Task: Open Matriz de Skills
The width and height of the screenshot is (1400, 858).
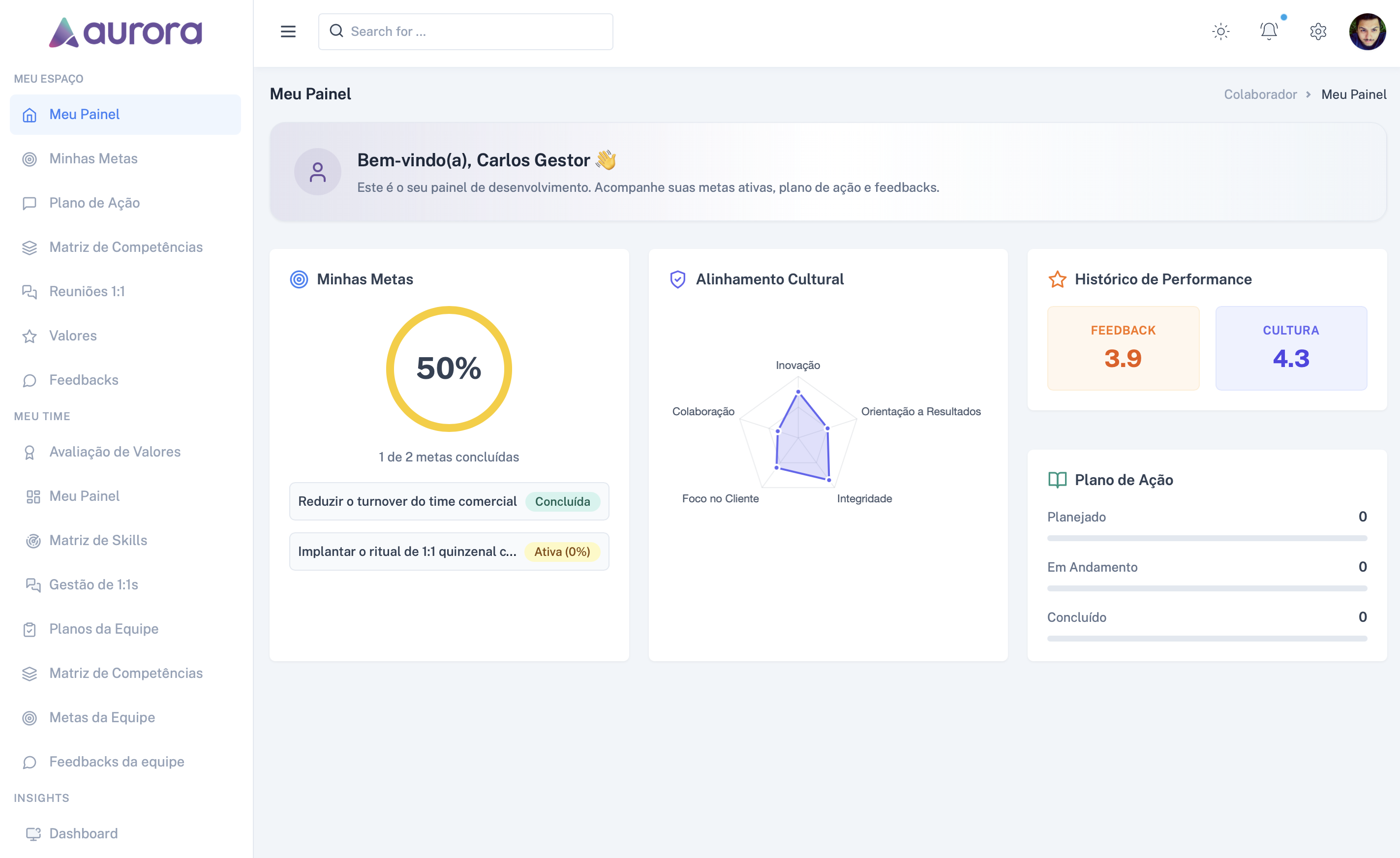Action: [125, 540]
